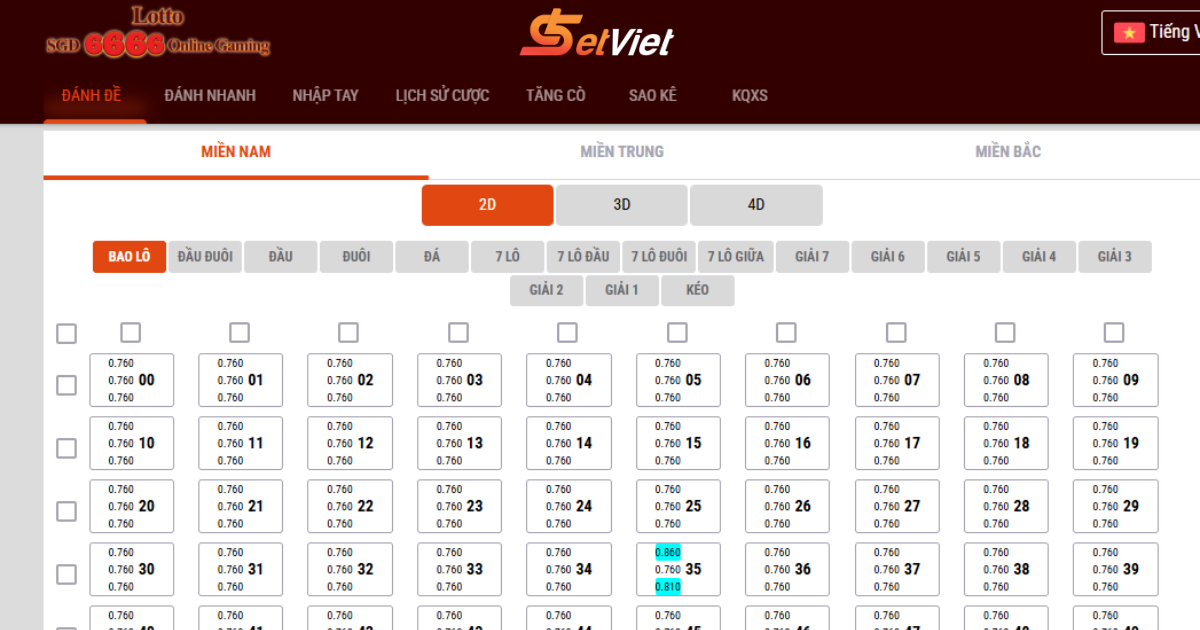Click the Vietnam flag icon

pos(1131,32)
